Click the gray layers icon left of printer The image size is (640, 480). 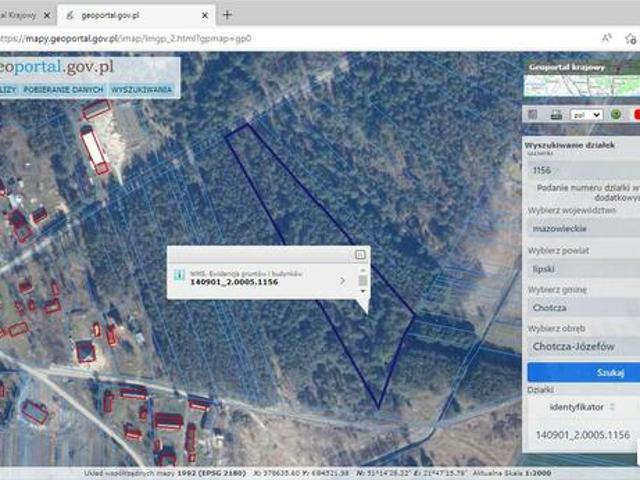pyautogui.click(x=534, y=114)
